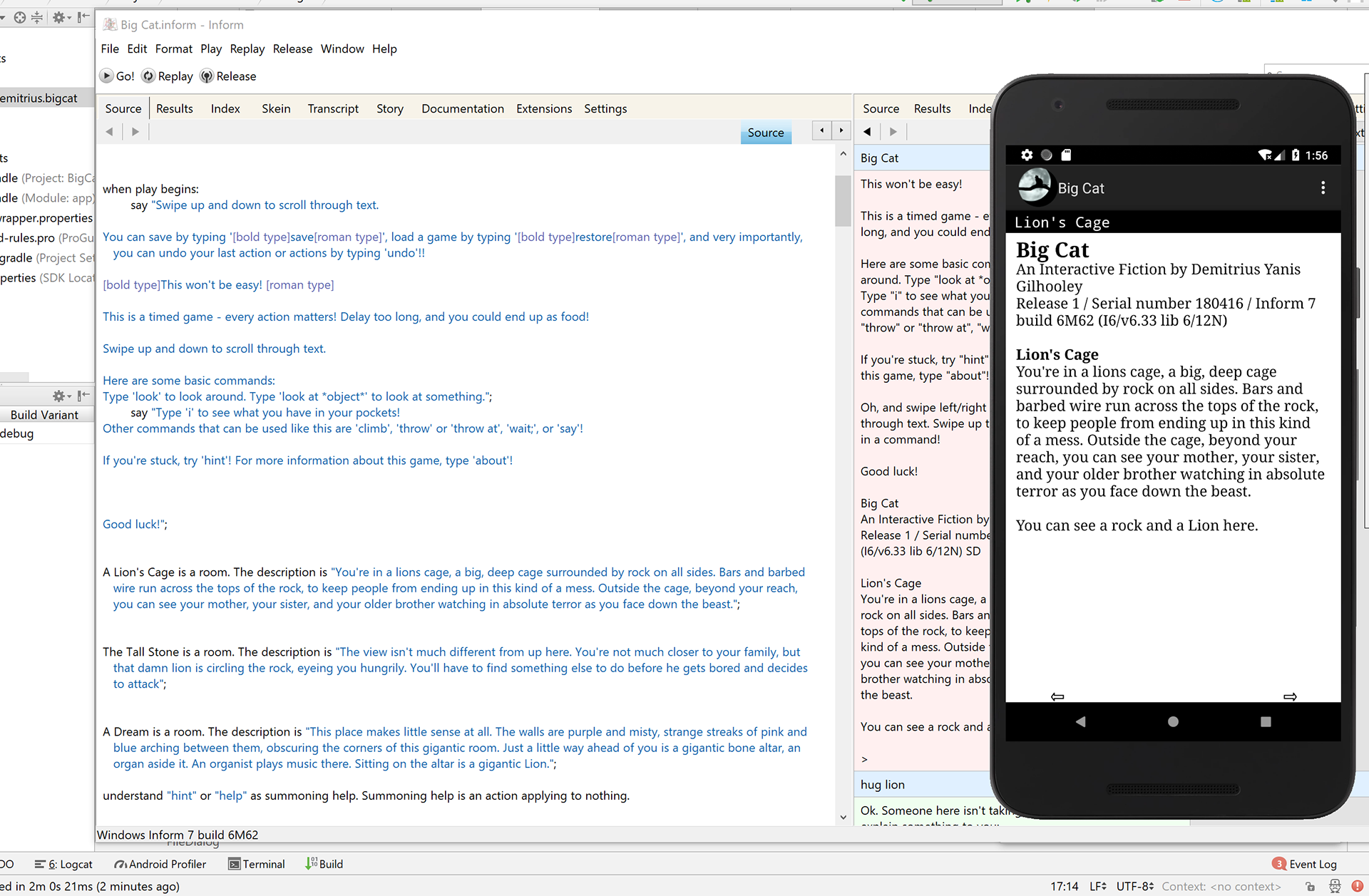Switch left pane to Results tab
Screen dimensions: 1369x896
click(x=175, y=108)
